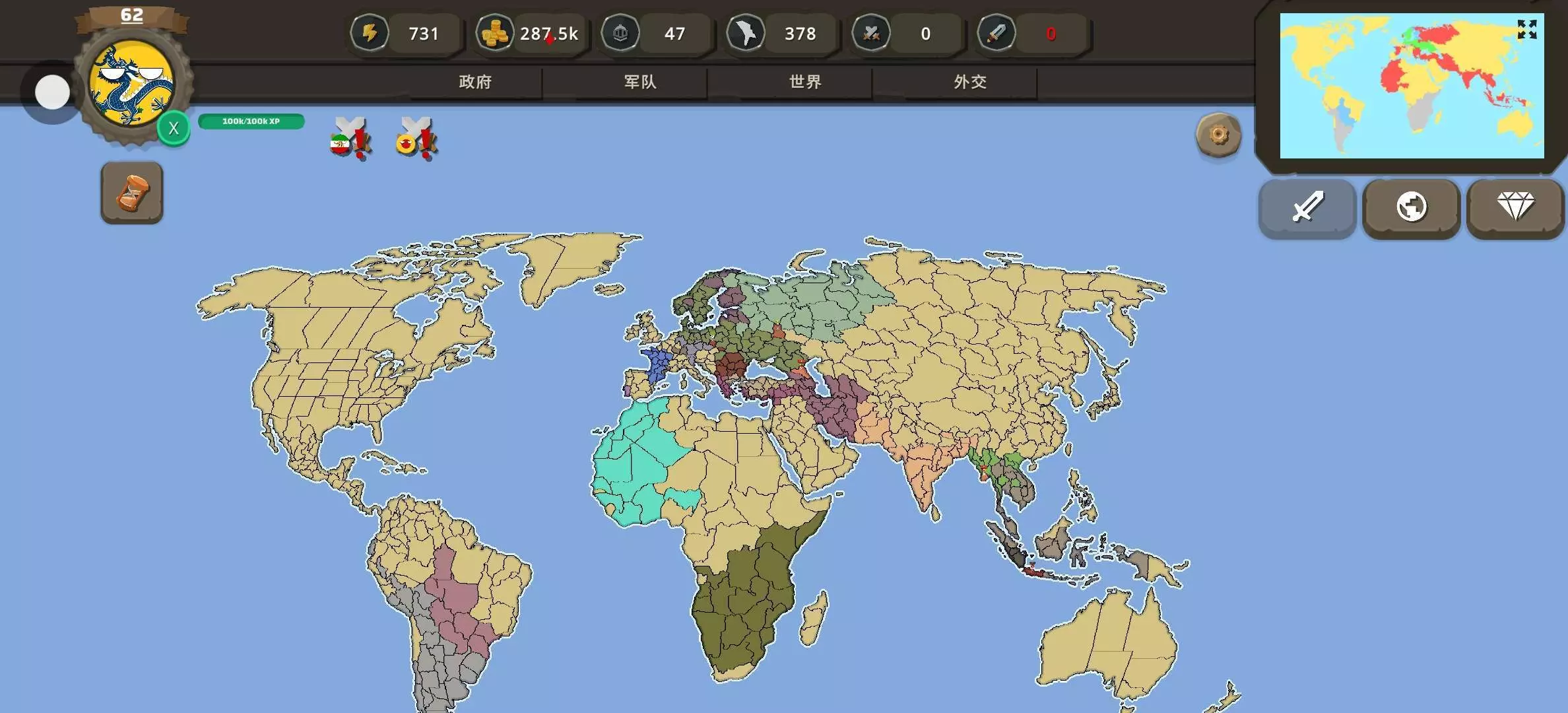Open the 军队 army menu

[640, 82]
